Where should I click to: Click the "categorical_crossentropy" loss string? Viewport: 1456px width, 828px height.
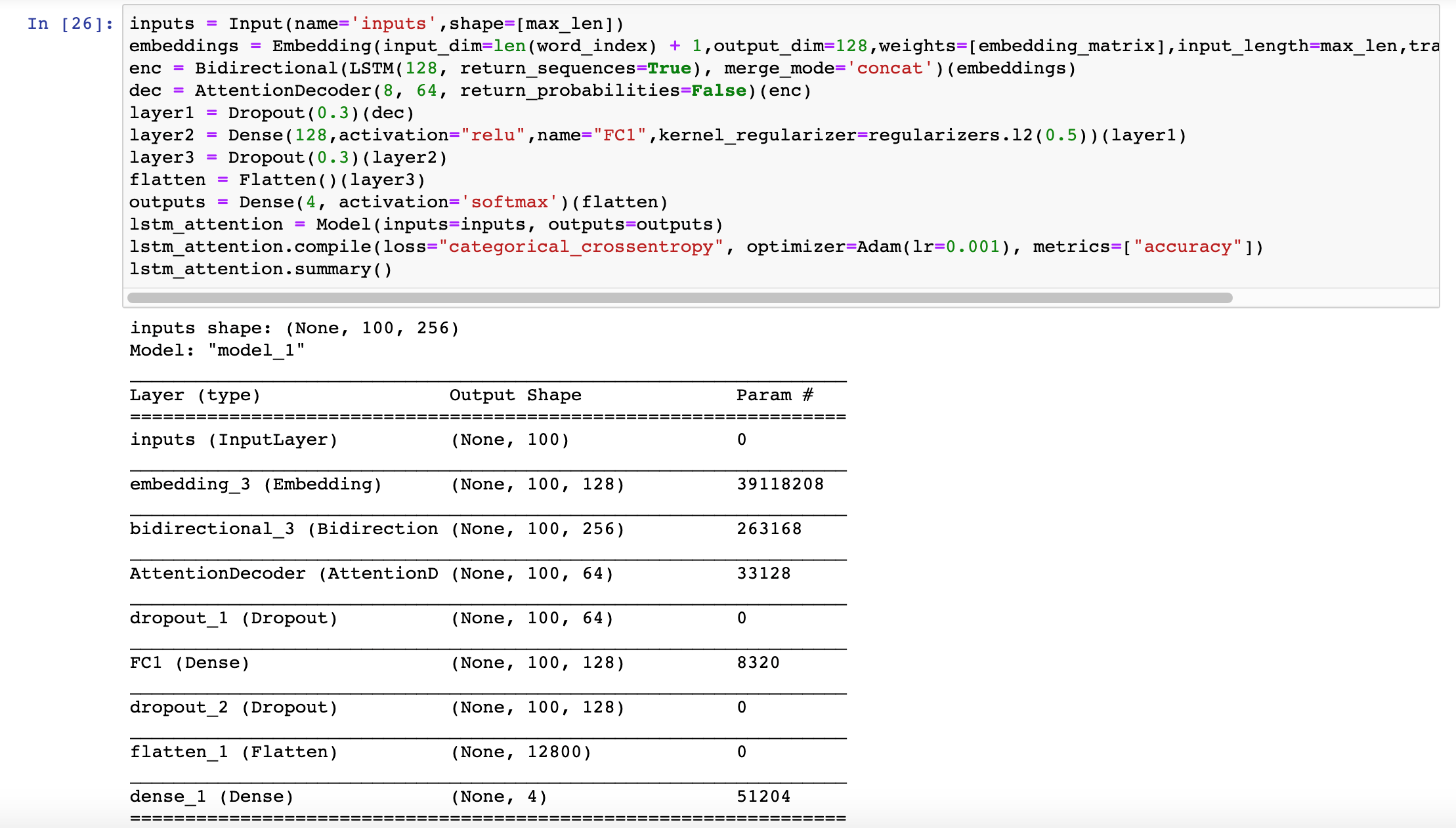point(580,247)
